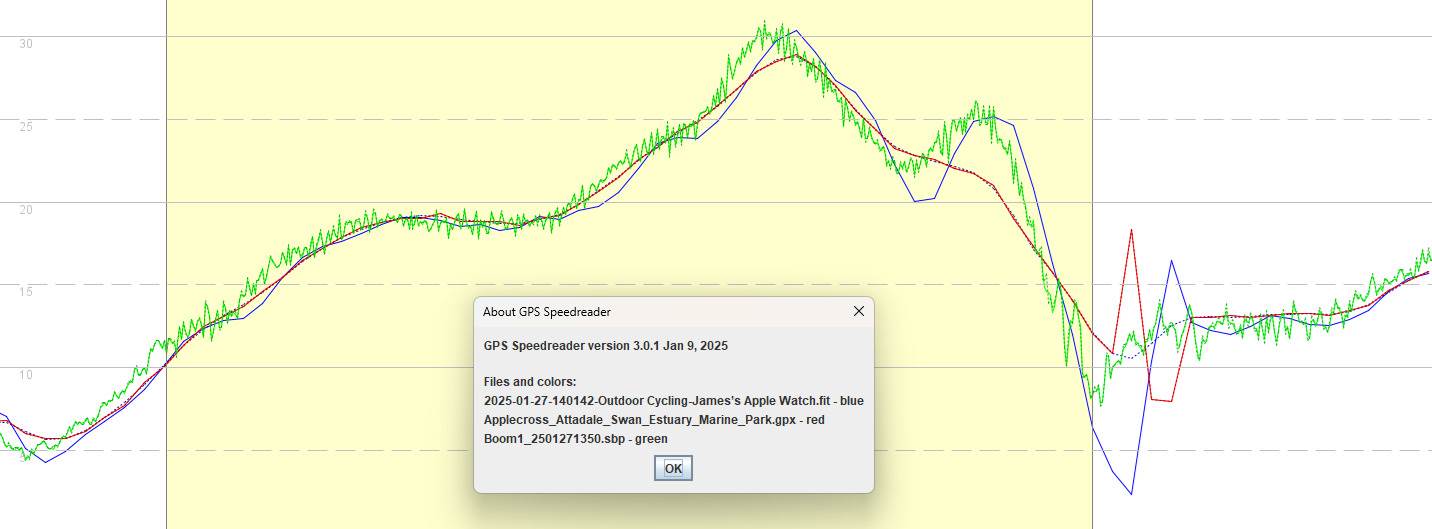This screenshot has width=1432, height=529.
Task: Click OK in the About dialog
Action: click(x=673, y=468)
